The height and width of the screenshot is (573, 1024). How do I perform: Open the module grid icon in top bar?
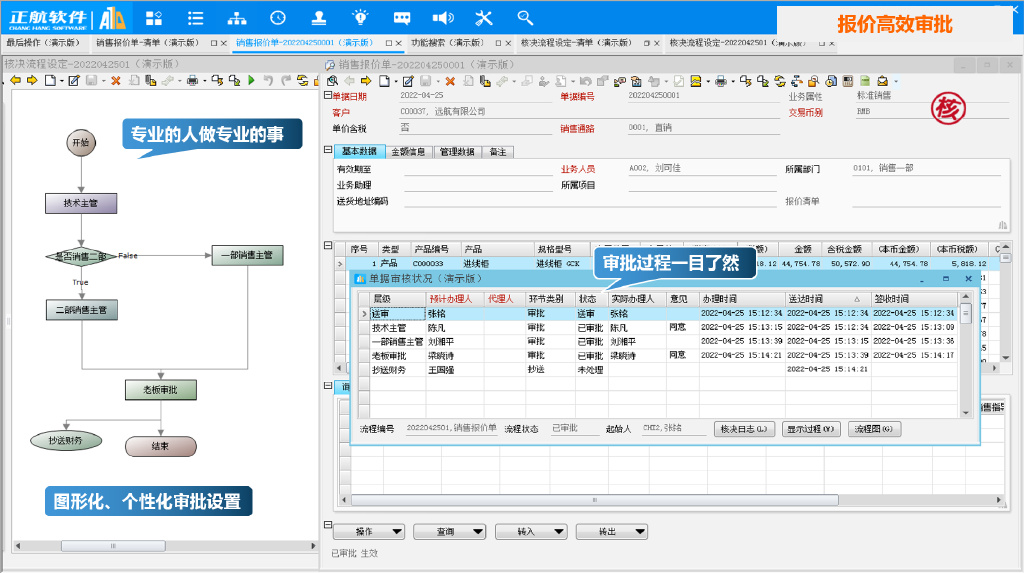coord(154,18)
